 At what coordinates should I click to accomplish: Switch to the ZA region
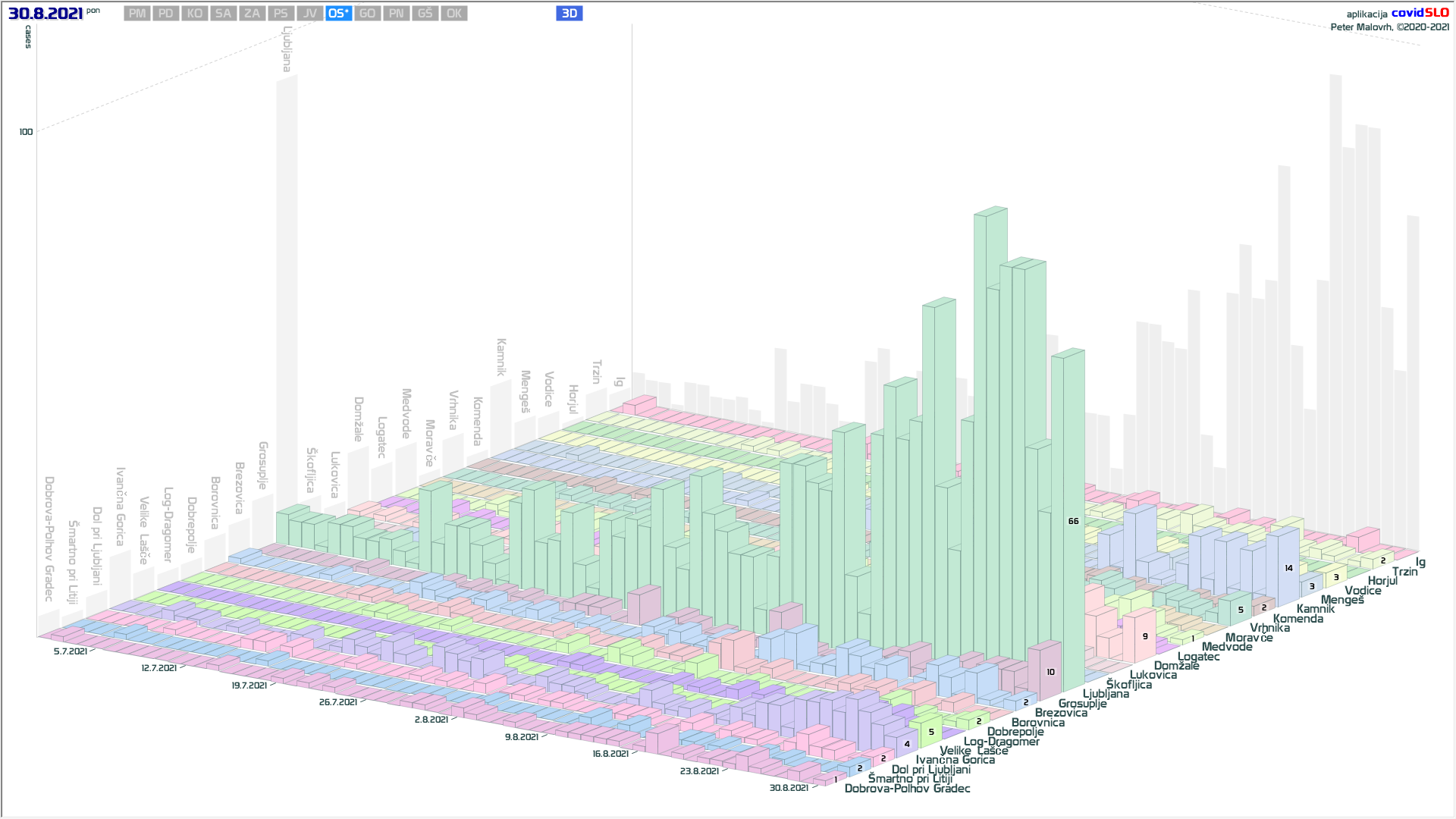point(252,14)
